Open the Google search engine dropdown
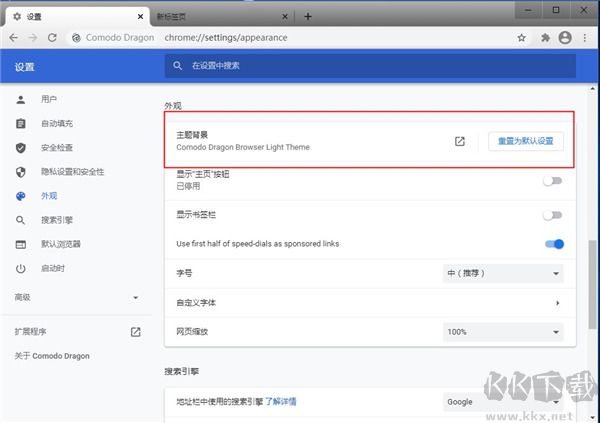Viewport: 600px width, 423px height. pyautogui.click(x=503, y=402)
